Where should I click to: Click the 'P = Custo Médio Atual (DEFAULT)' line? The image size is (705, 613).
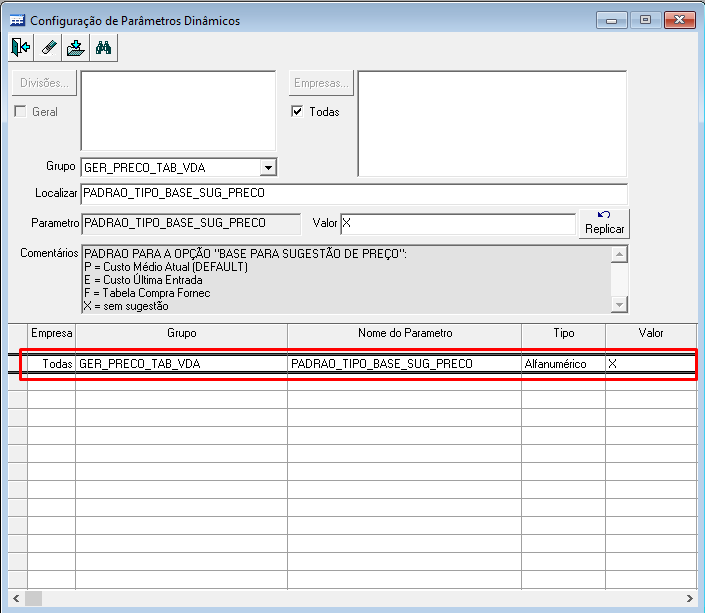166,267
